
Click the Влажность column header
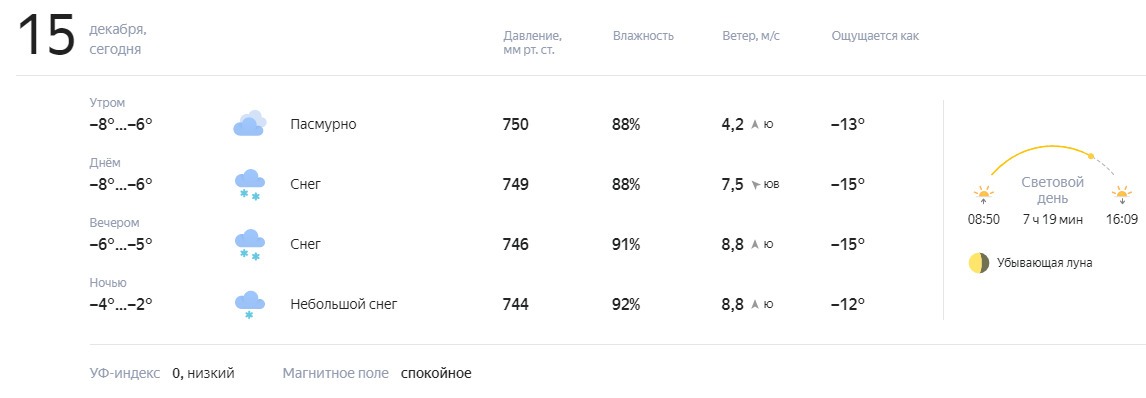tap(643, 36)
